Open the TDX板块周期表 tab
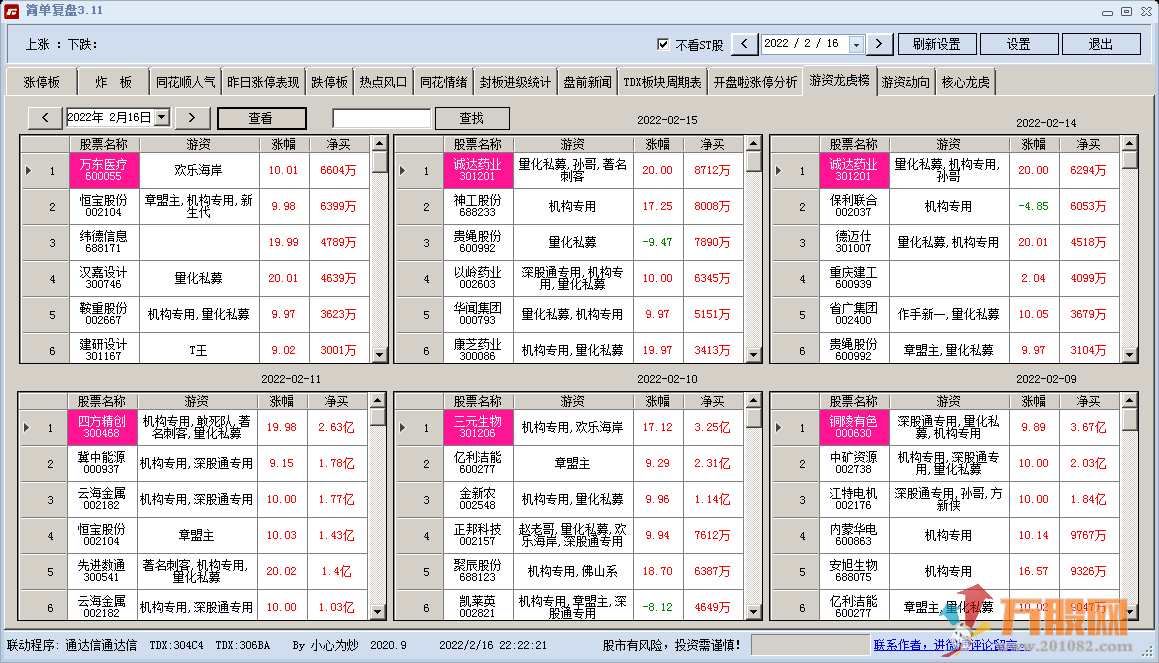 coord(662,82)
